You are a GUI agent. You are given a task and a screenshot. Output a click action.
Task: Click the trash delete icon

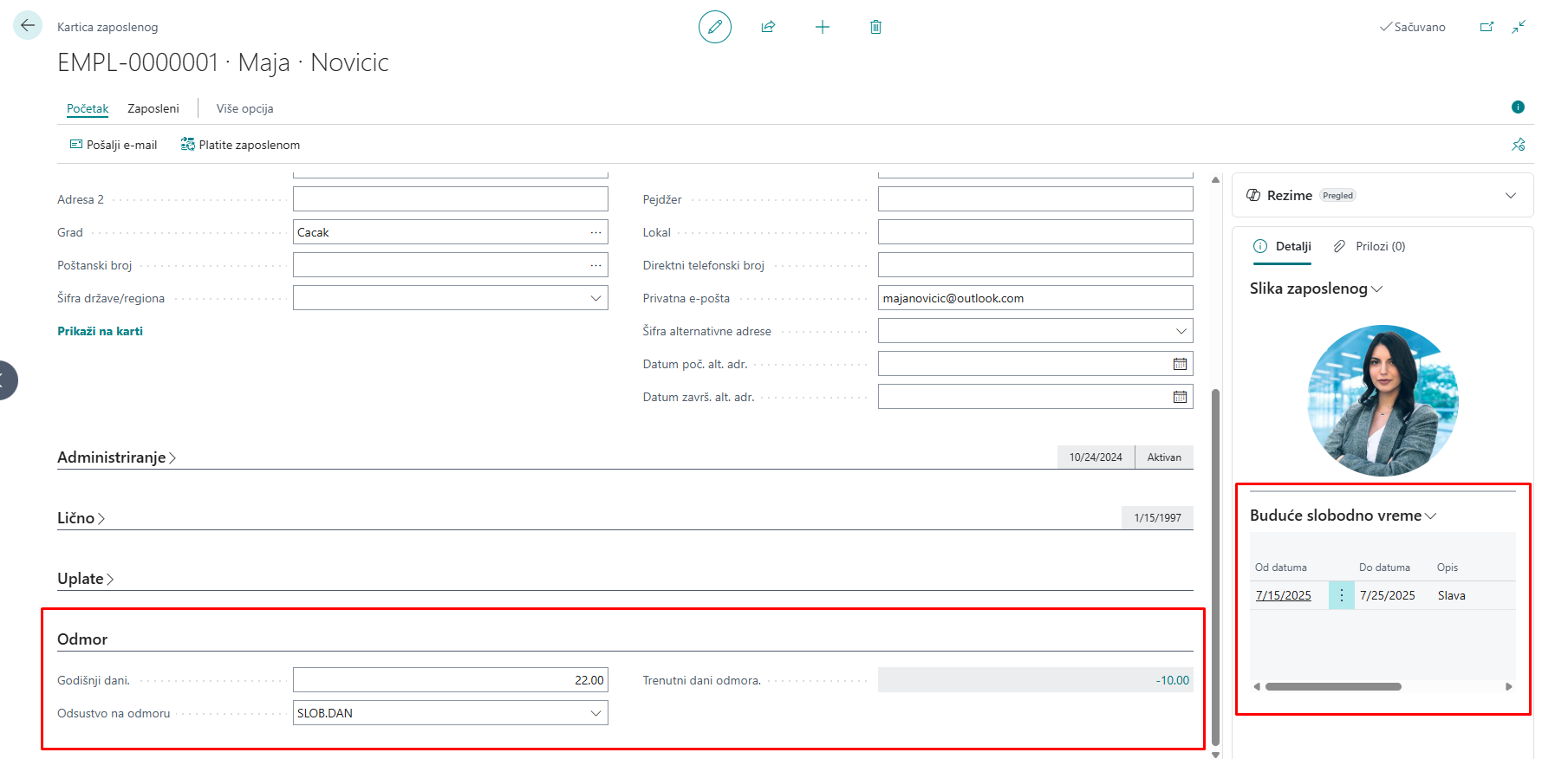click(875, 27)
